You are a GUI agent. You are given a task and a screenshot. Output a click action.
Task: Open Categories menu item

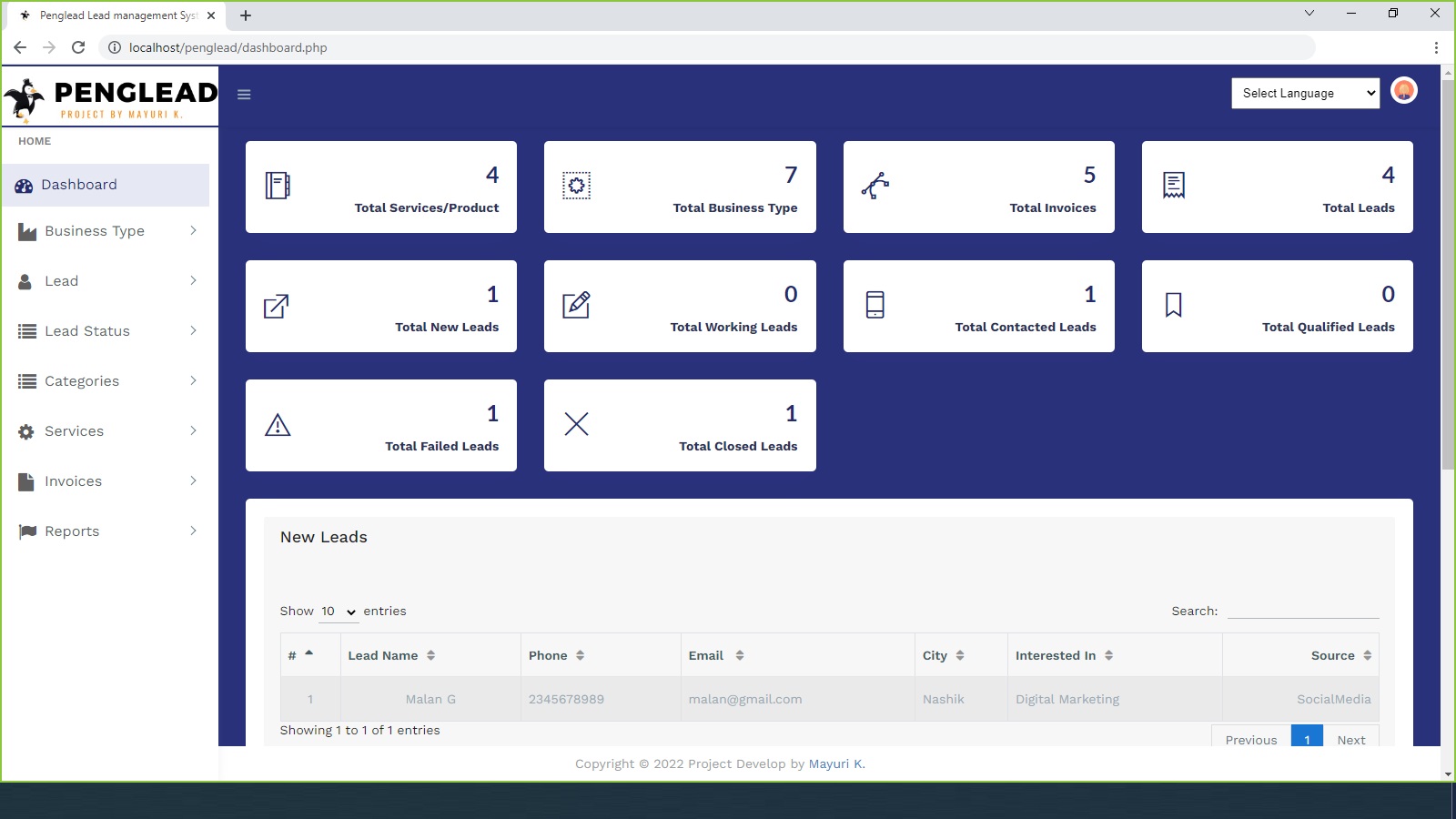click(106, 381)
